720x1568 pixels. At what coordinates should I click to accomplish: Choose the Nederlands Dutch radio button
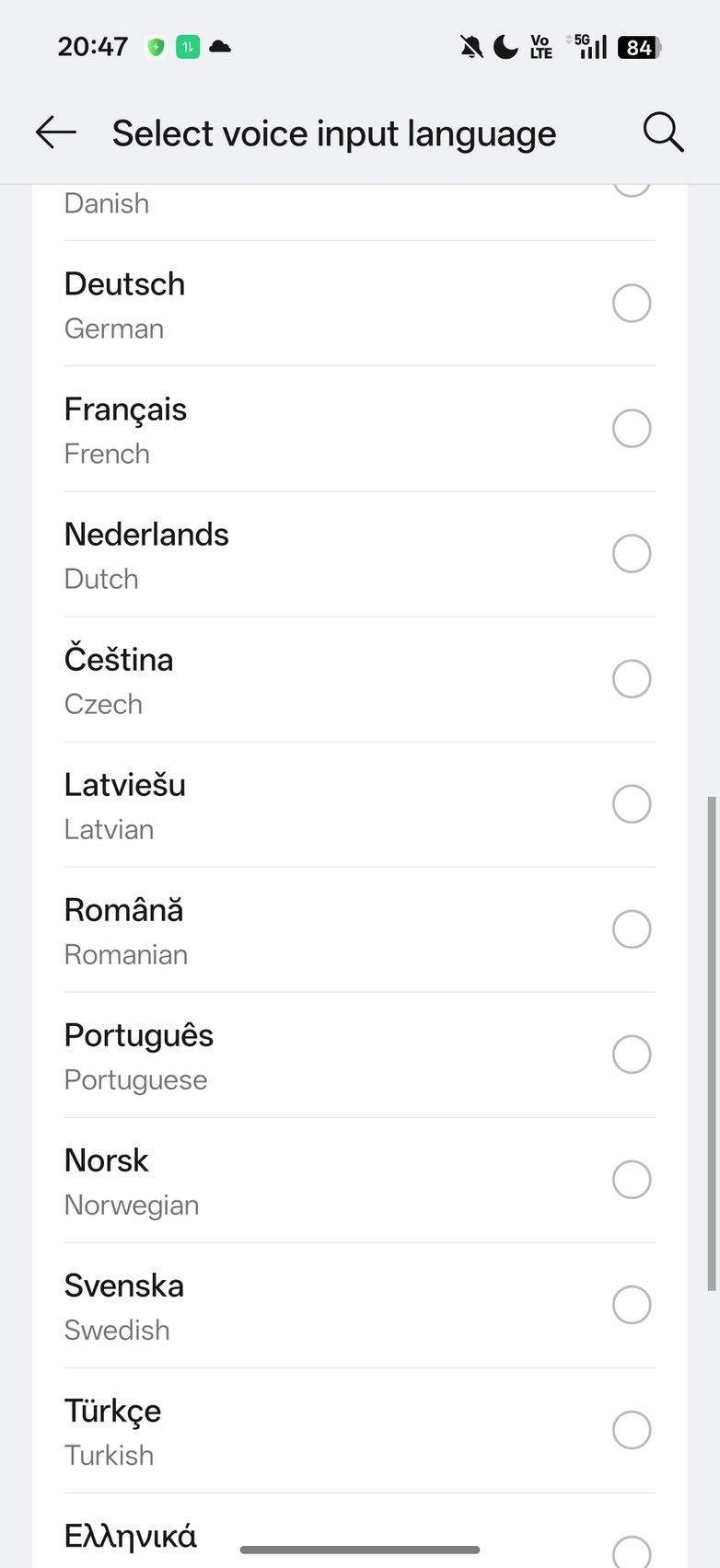click(x=632, y=554)
